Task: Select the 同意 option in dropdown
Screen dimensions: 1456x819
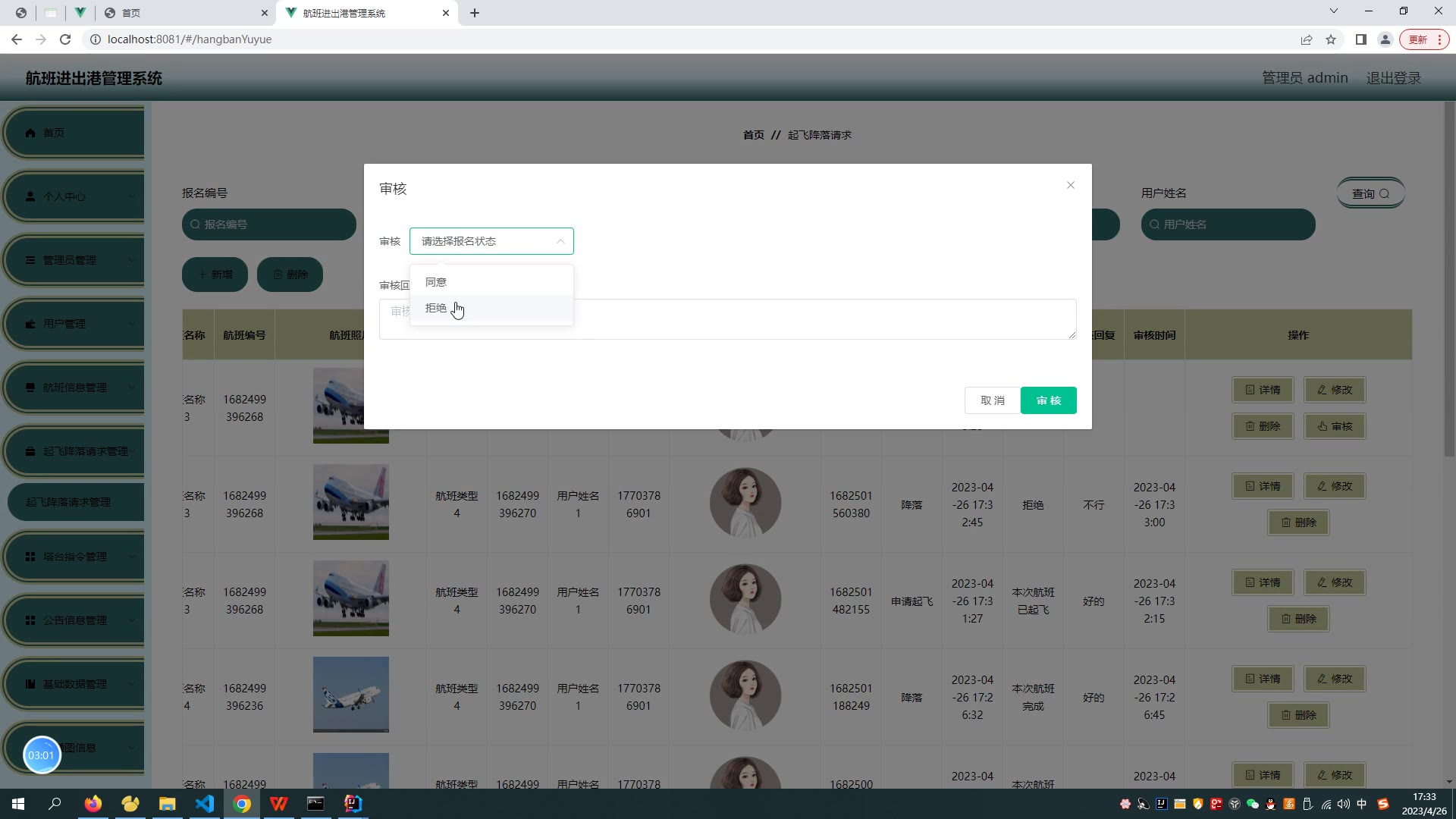Action: point(436,282)
